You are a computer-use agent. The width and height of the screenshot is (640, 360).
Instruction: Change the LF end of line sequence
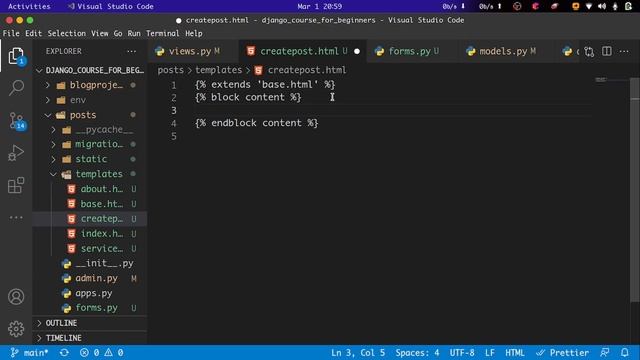point(490,353)
